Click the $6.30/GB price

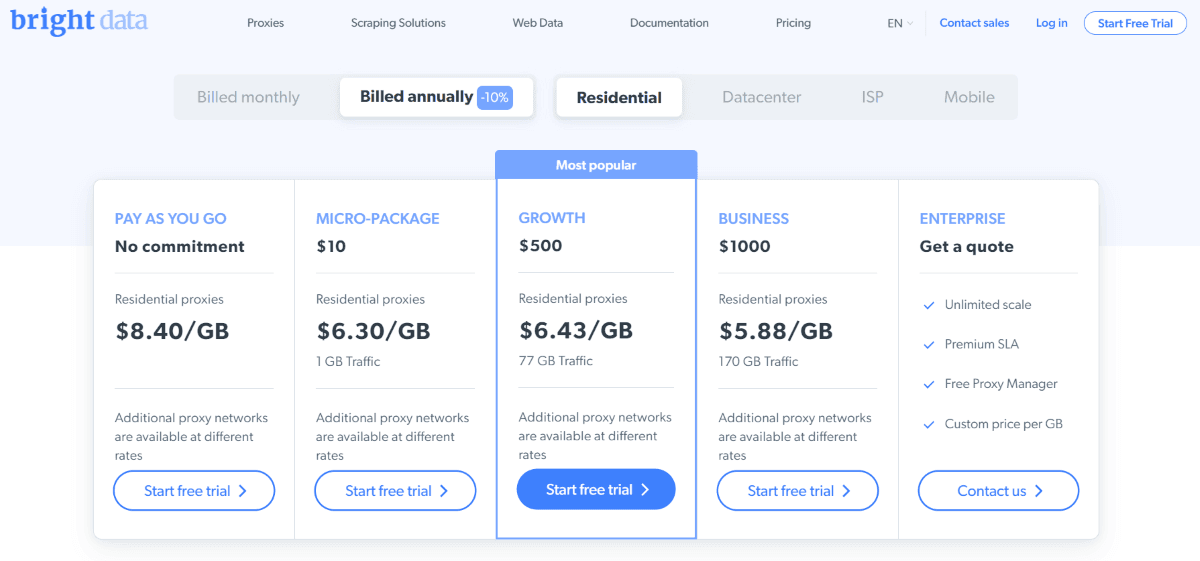(374, 331)
